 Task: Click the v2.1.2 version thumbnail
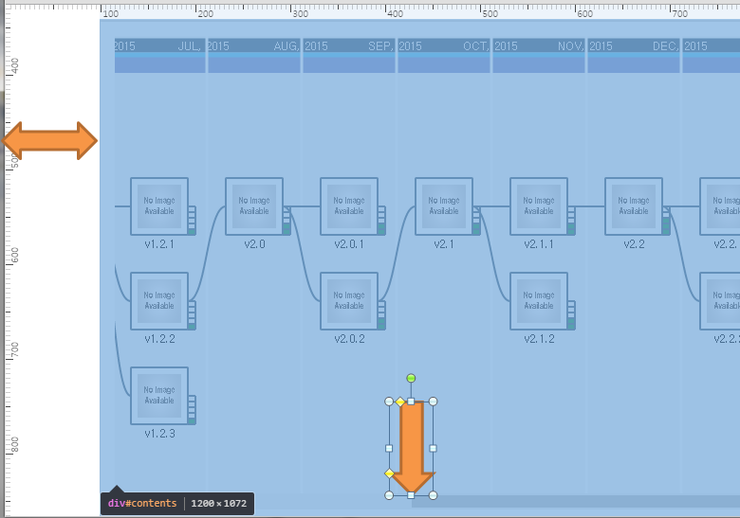point(538,300)
